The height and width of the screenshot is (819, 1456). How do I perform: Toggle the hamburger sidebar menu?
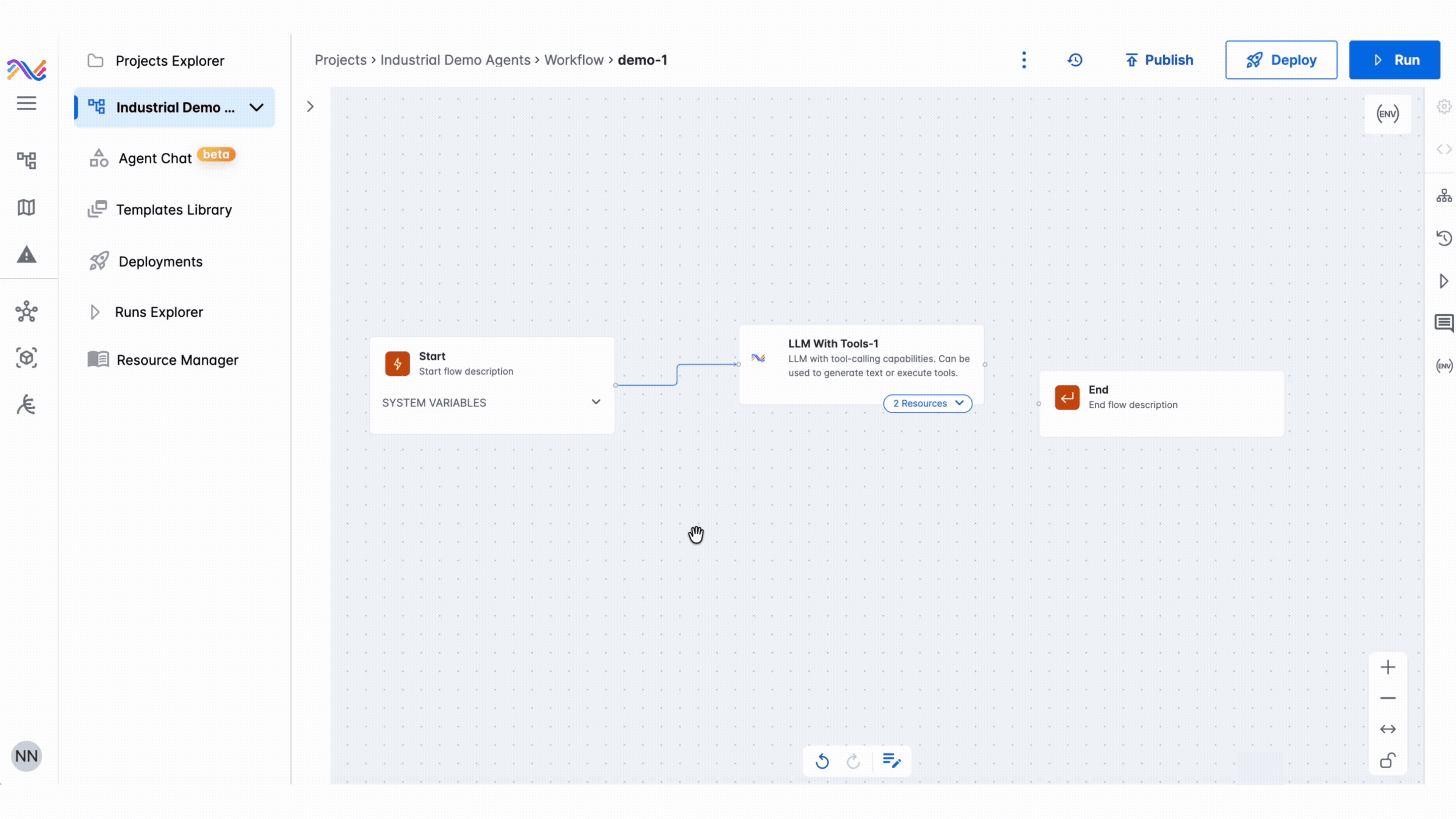coord(27,104)
